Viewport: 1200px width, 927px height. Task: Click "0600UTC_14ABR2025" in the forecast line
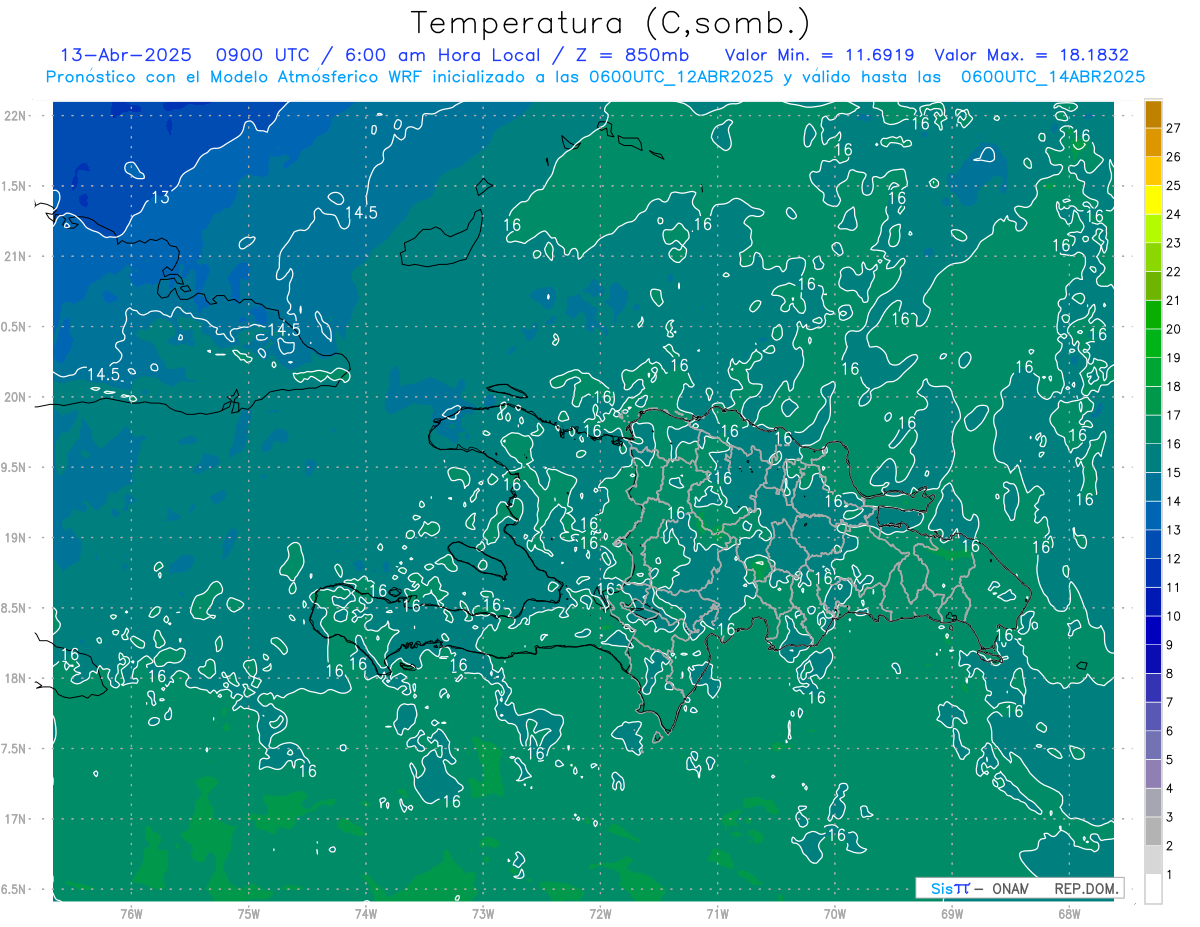pyautogui.click(x=1052, y=76)
